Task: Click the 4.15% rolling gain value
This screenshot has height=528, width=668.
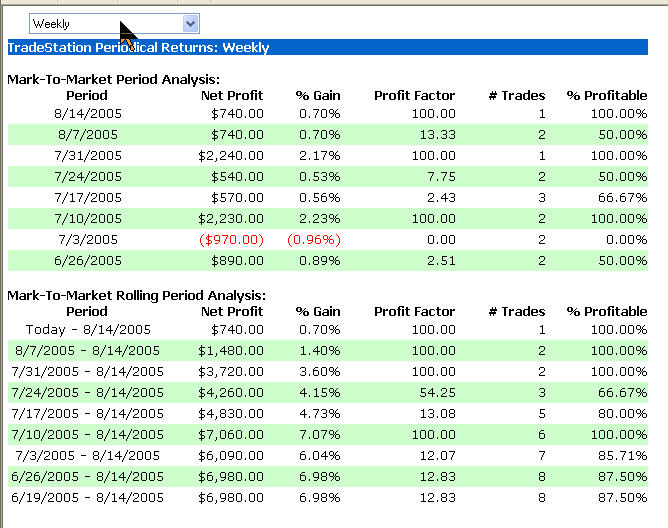Action: click(320, 392)
